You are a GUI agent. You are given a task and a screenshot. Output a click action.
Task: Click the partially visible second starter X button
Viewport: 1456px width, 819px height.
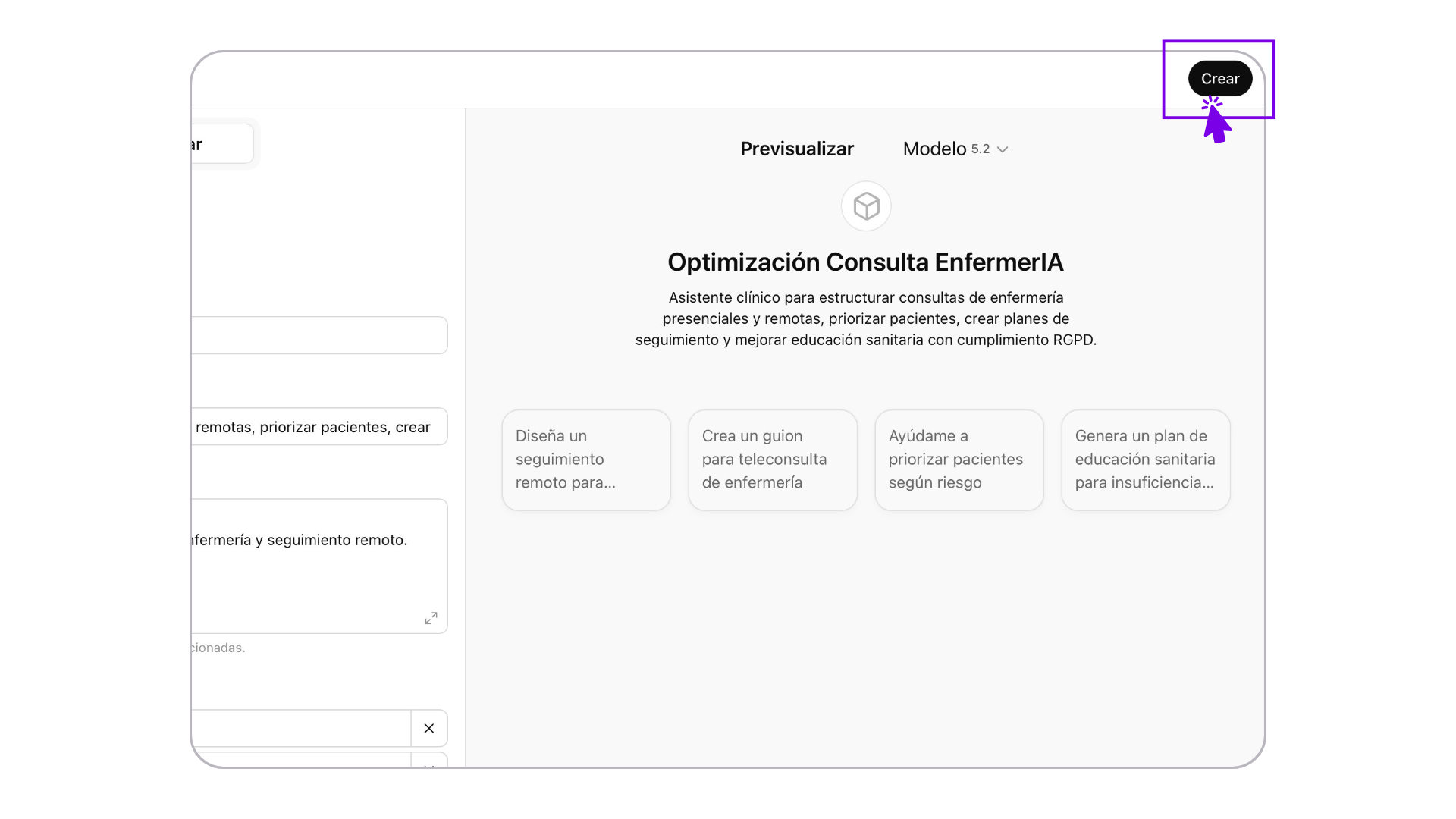click(429, 763)
